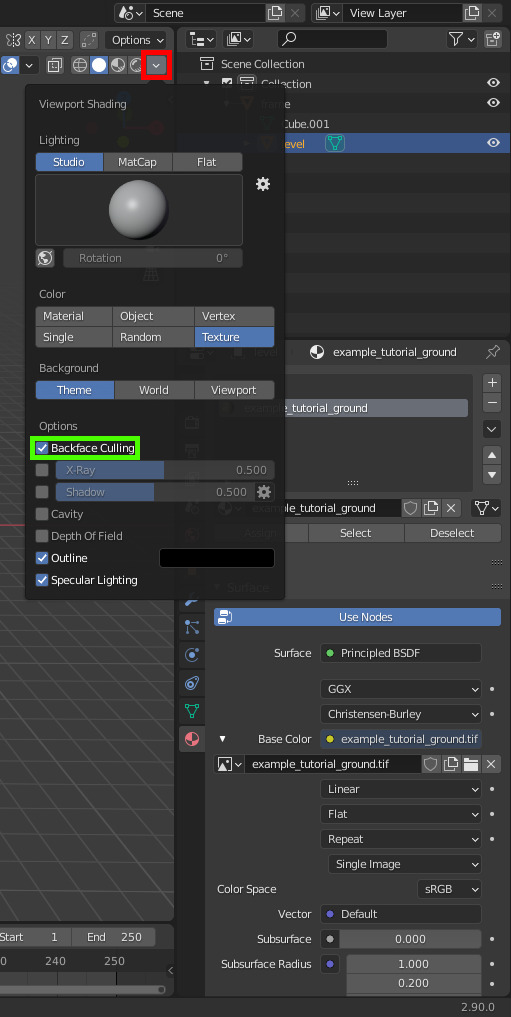Uncheck Backface Culling option
This screenshot has height=1017, width=511.
click(42, 448)
